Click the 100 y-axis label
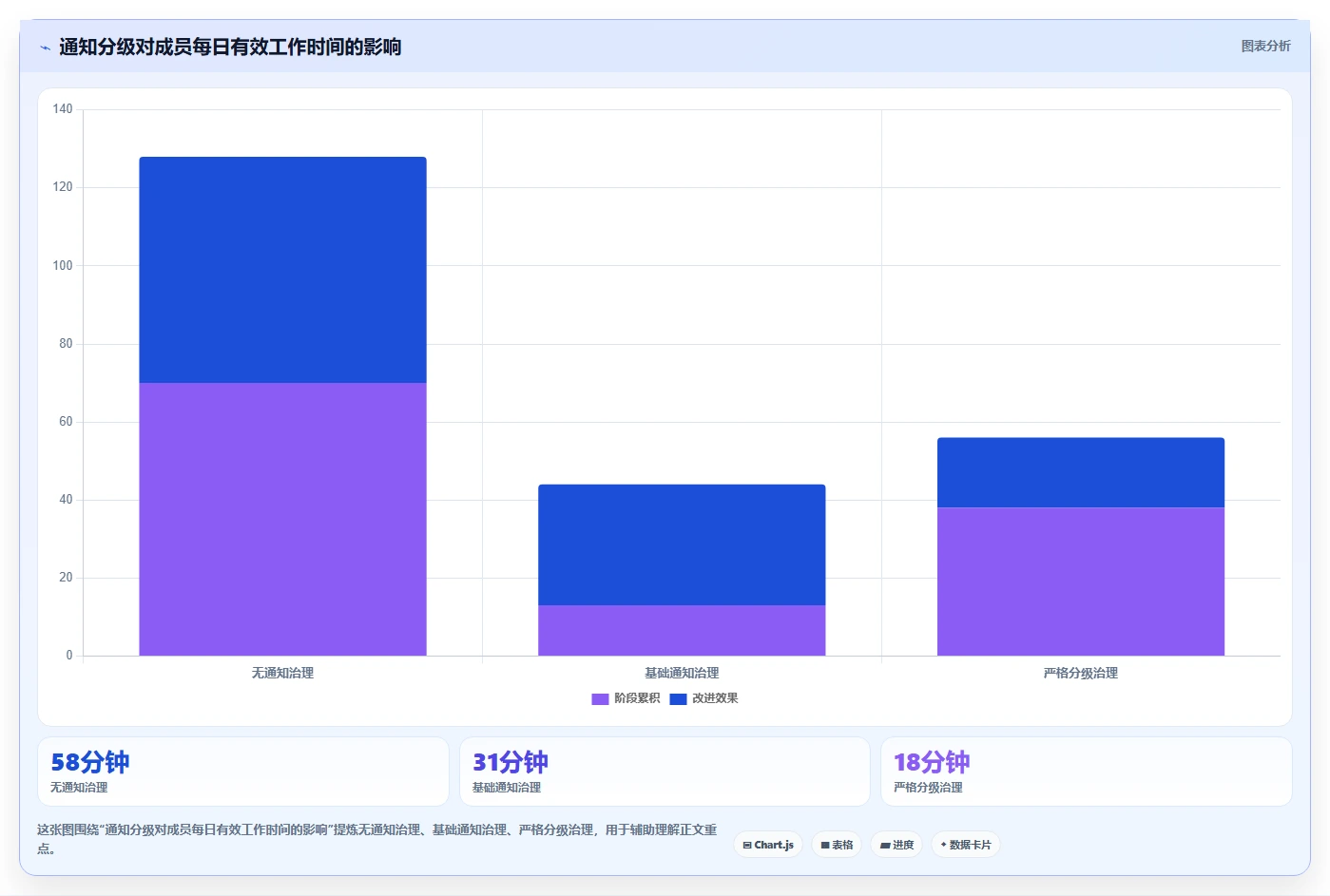The height and width of the screenshot is (896, 1330). tap(63, 265)
